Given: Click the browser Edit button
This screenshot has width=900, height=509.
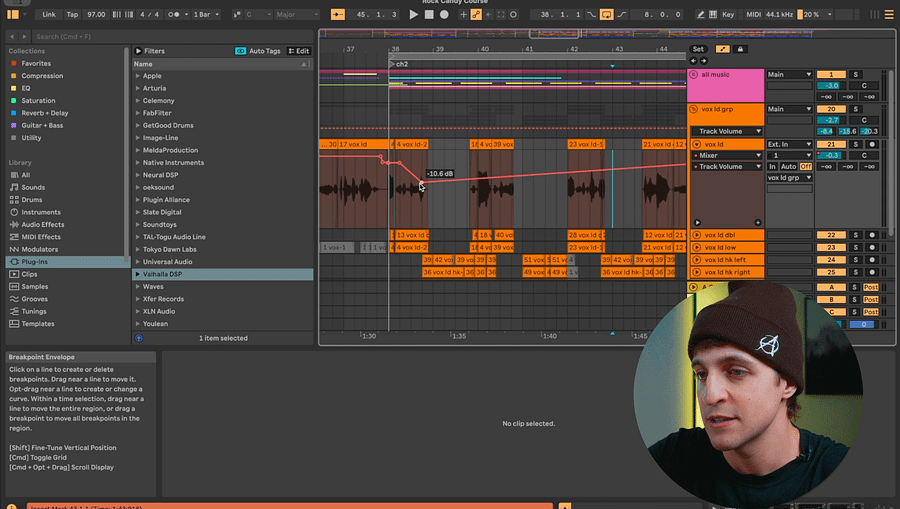Looking at the screenshot, I should point(298,51).
